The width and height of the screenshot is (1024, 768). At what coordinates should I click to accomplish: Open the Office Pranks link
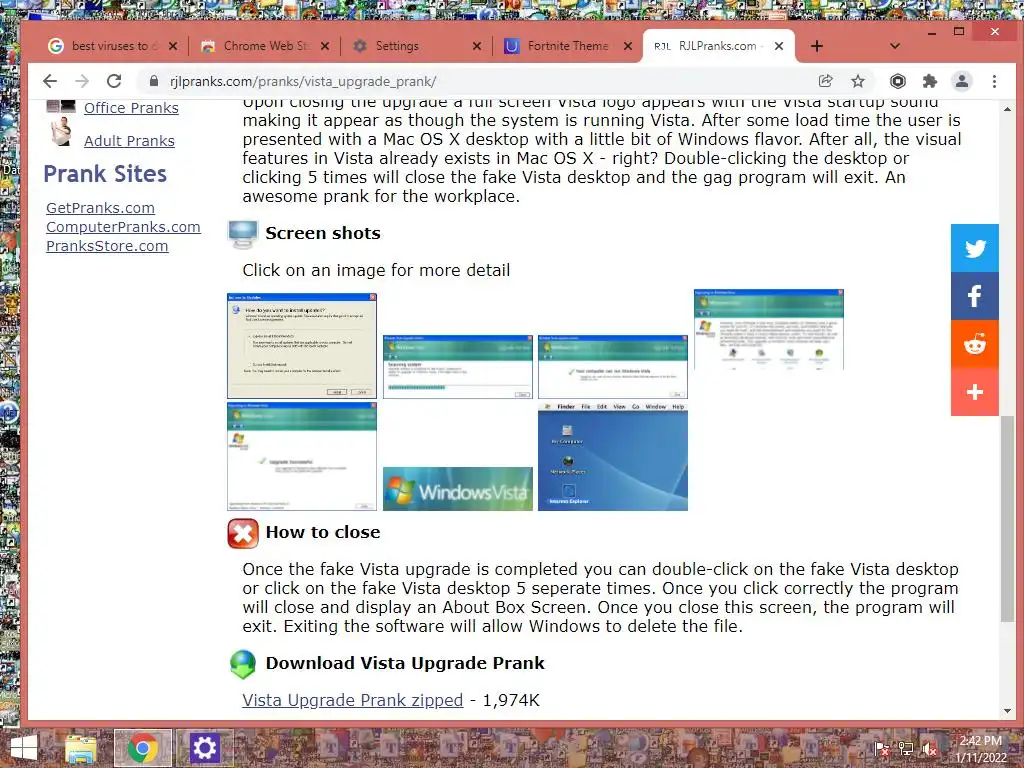click(x=131, y=108)
